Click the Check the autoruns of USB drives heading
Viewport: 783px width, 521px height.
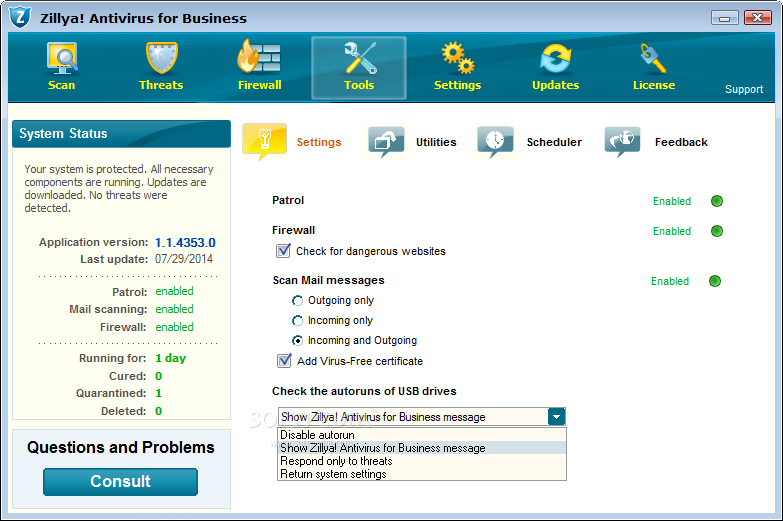(x=364, y=391)
